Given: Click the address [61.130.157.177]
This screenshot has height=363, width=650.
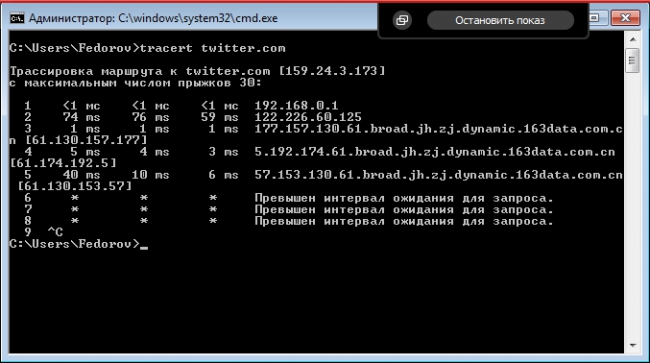Looking at the screenshot, I should 86,140.
